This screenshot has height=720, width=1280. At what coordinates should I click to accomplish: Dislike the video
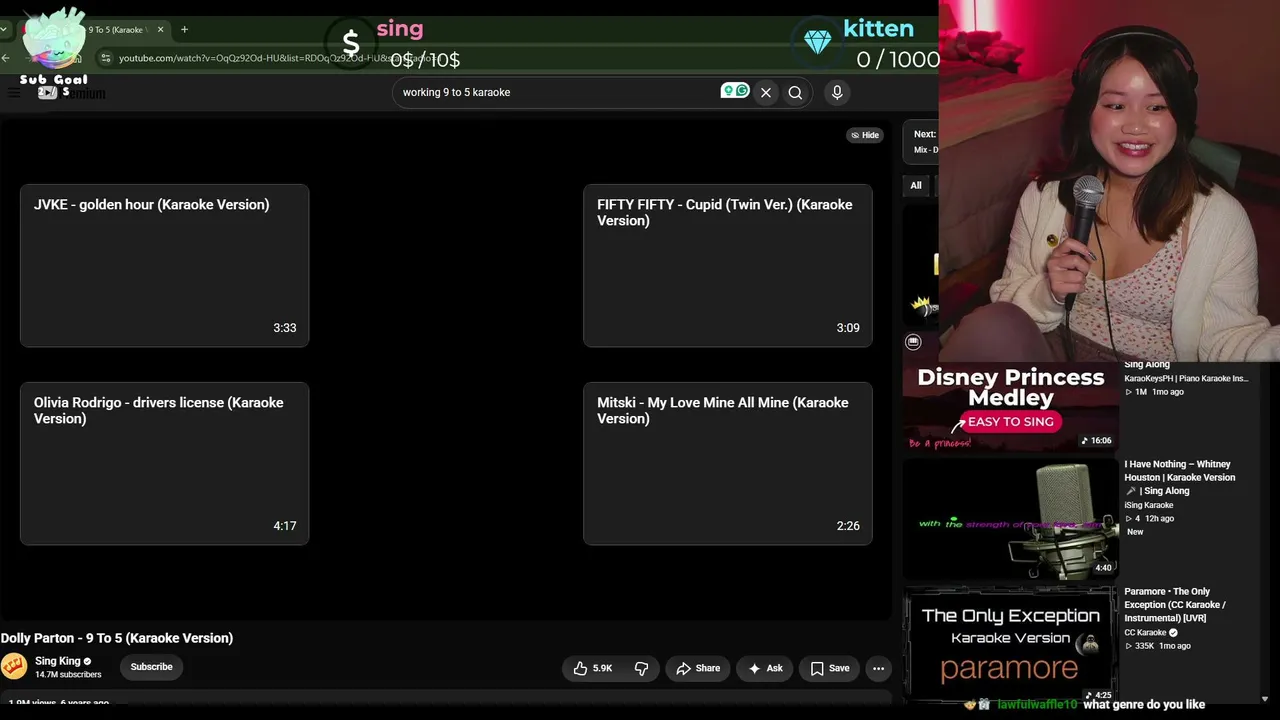(642, 668)
